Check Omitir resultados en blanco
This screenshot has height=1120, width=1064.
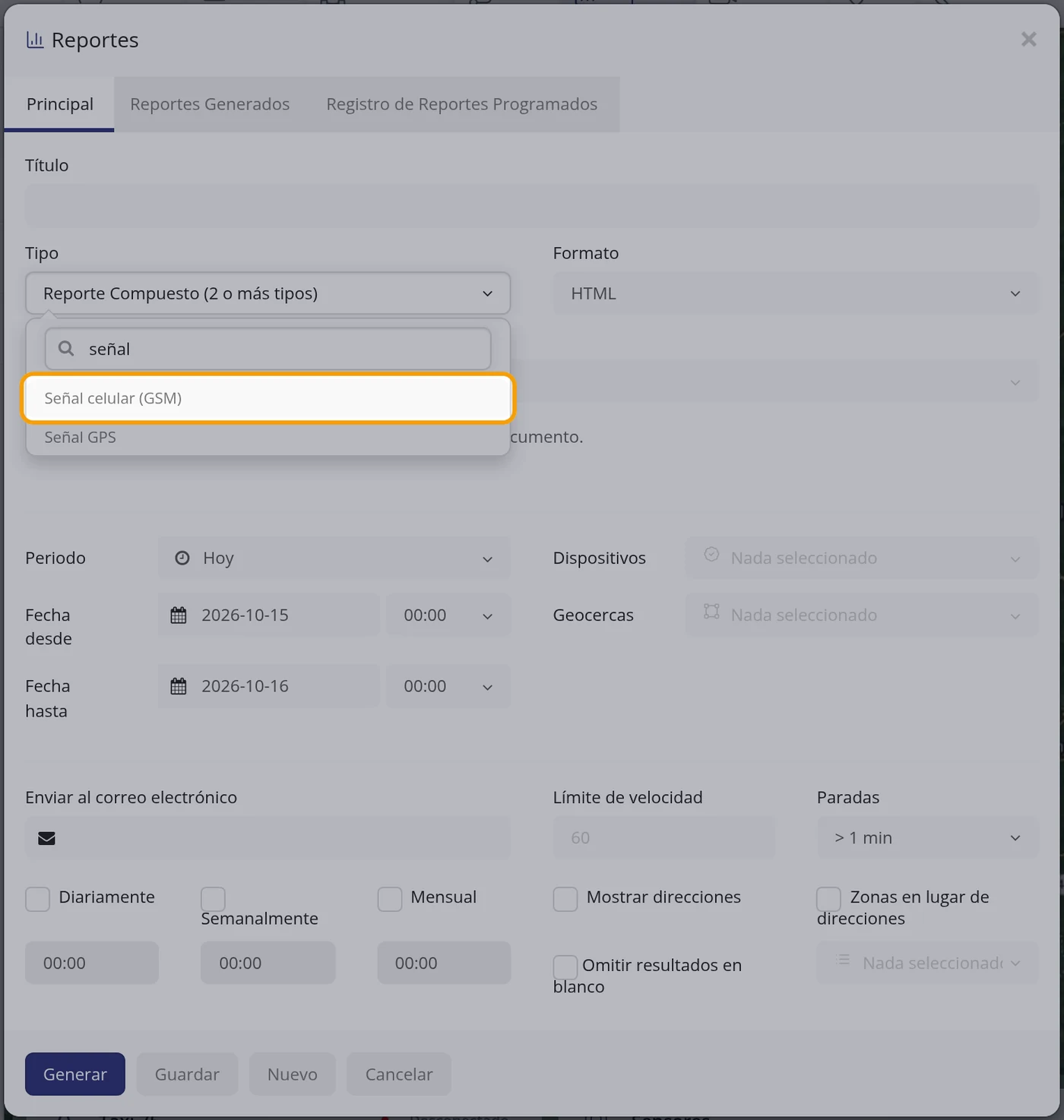coord(565,967)
